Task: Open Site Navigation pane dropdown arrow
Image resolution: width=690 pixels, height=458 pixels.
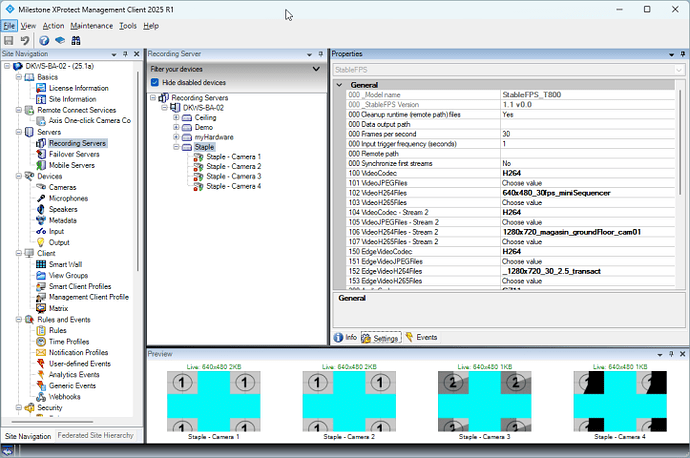Action: pyautogui.click(x=114, y=55)
